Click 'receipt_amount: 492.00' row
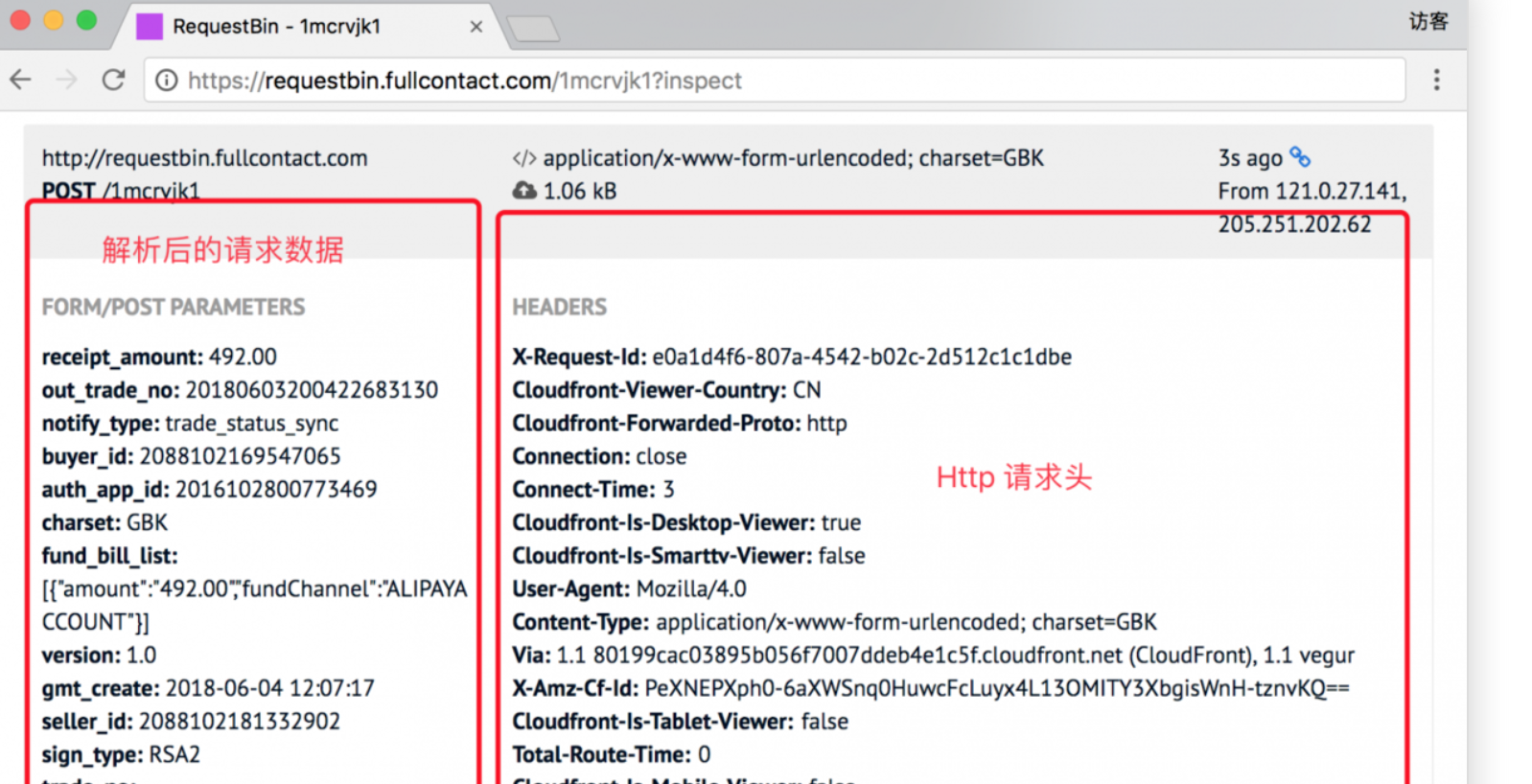 tap(159, 357)
